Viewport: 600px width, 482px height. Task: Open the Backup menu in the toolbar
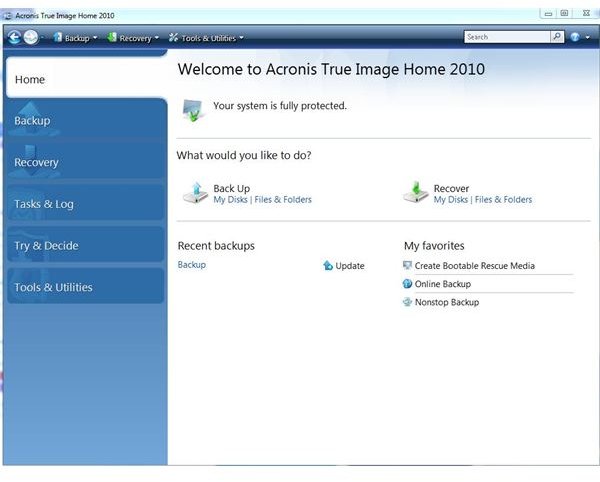point(77,38)
